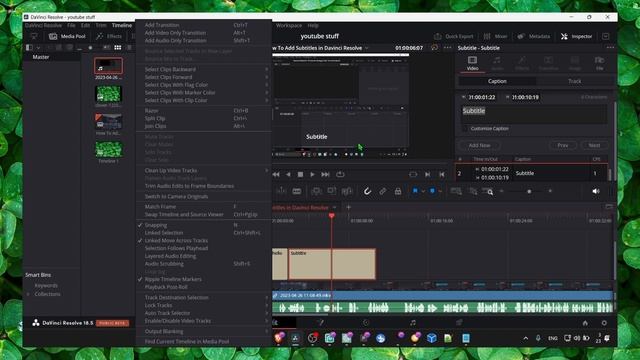
Task: Click the Prev caption button
Action: tap(563, 145)
